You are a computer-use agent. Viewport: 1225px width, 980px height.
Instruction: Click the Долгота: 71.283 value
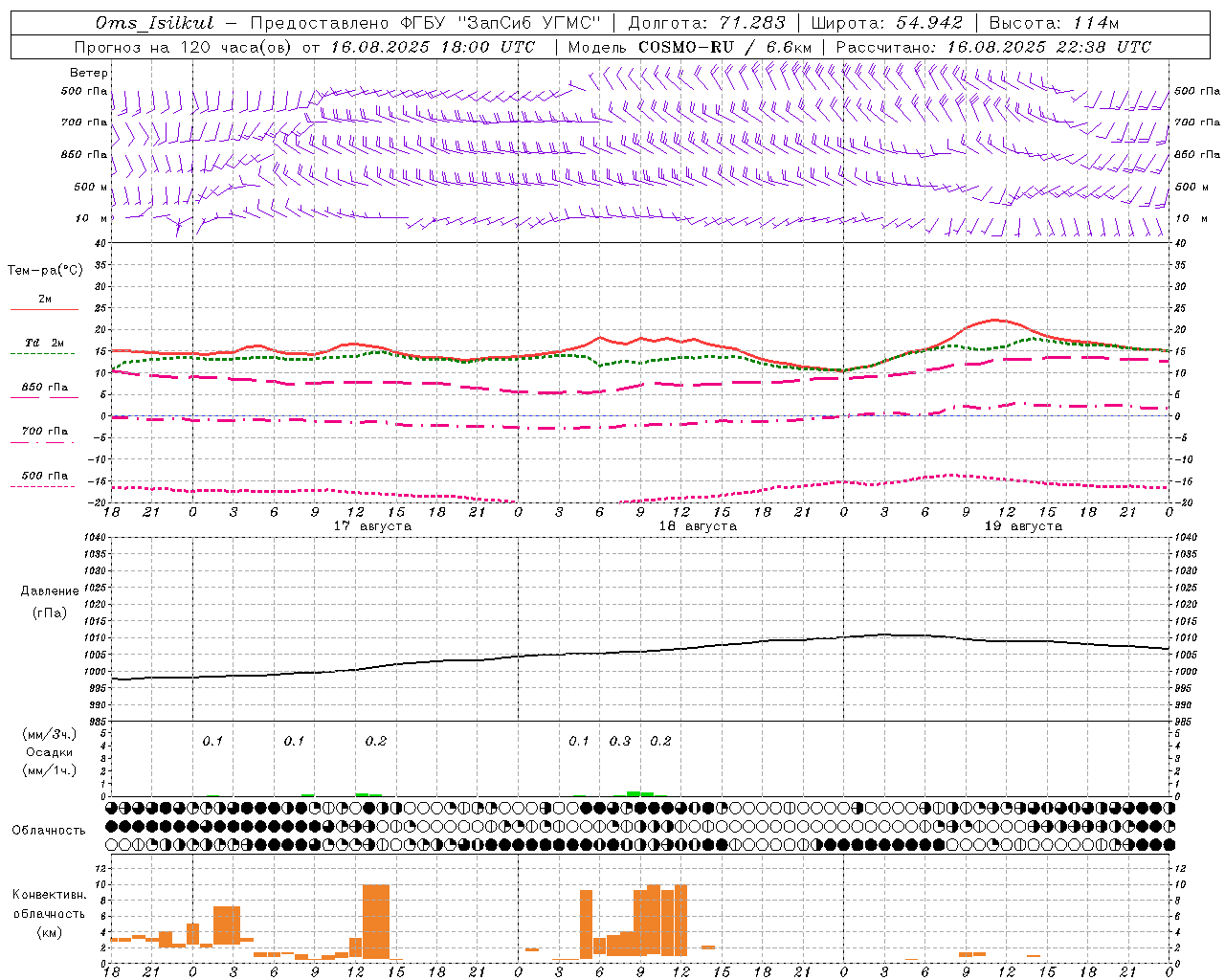tap(706, 23)
